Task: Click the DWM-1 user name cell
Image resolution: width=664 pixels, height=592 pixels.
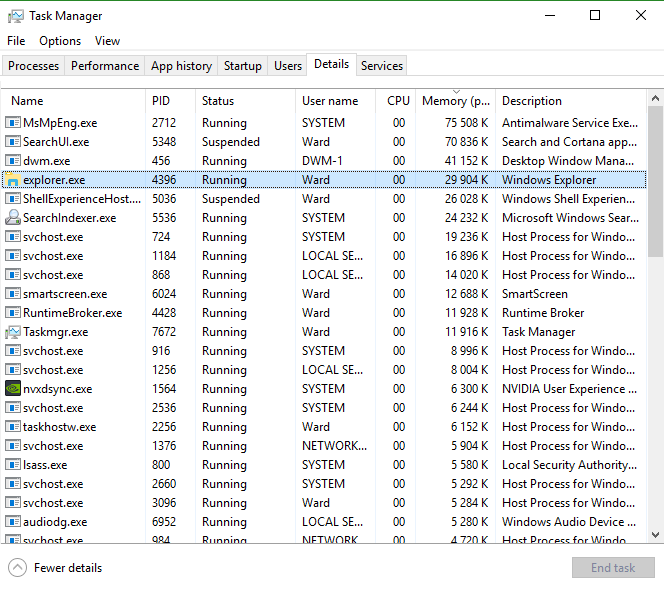Action: (322, 161)
